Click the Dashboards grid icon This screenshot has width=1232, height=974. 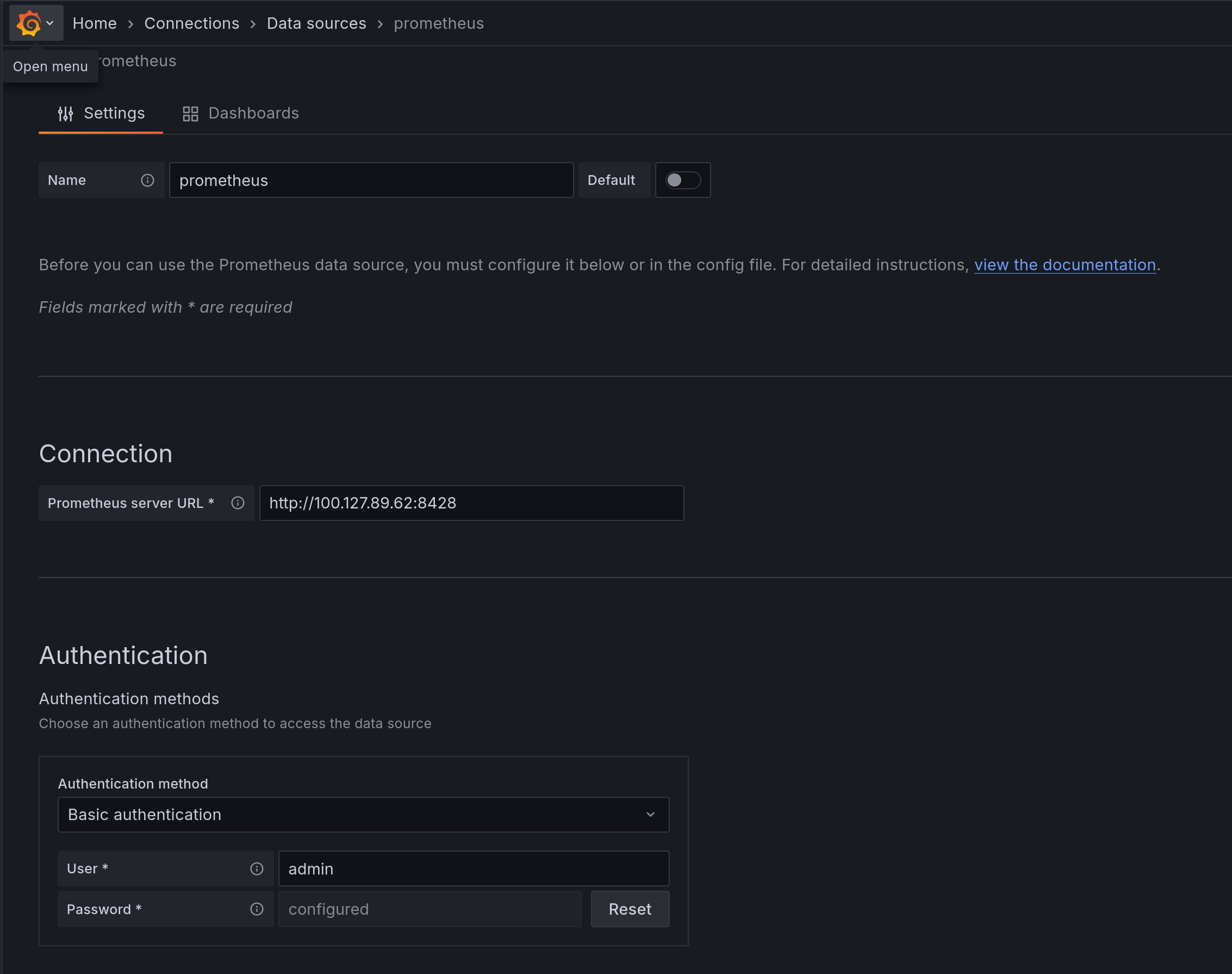pos(190,114)
